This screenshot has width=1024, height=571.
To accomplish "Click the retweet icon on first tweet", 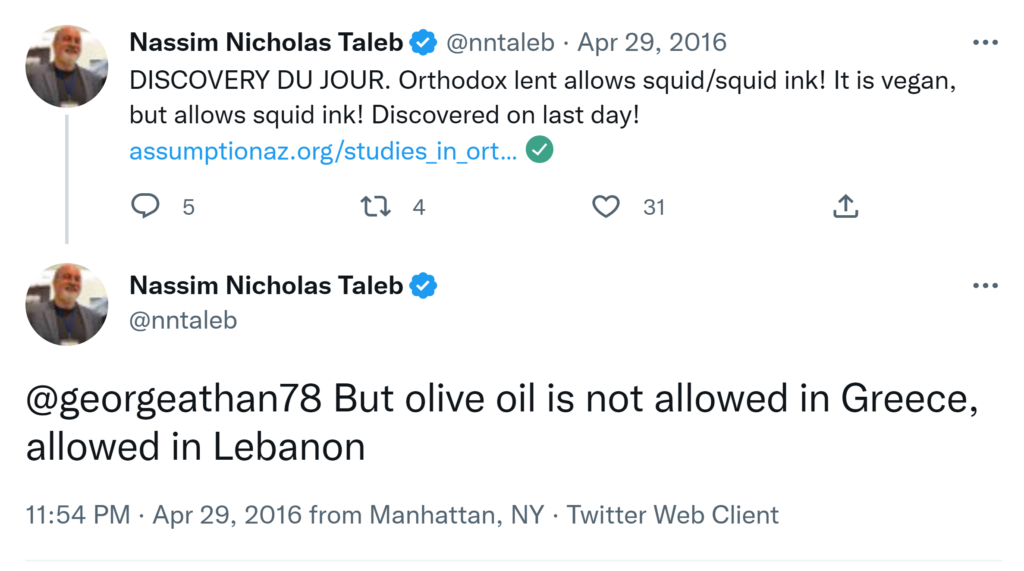I will coord(375,206).
